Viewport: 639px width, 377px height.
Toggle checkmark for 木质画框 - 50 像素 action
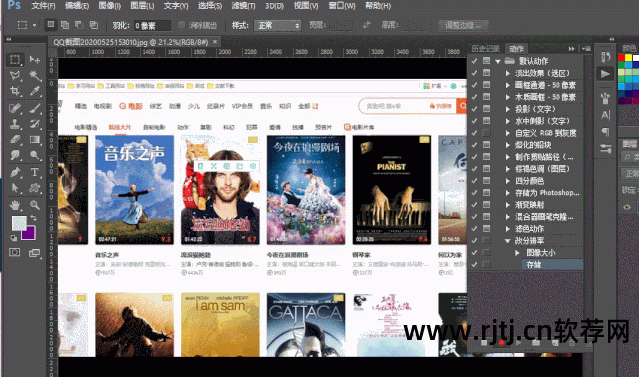coord(474,97)
